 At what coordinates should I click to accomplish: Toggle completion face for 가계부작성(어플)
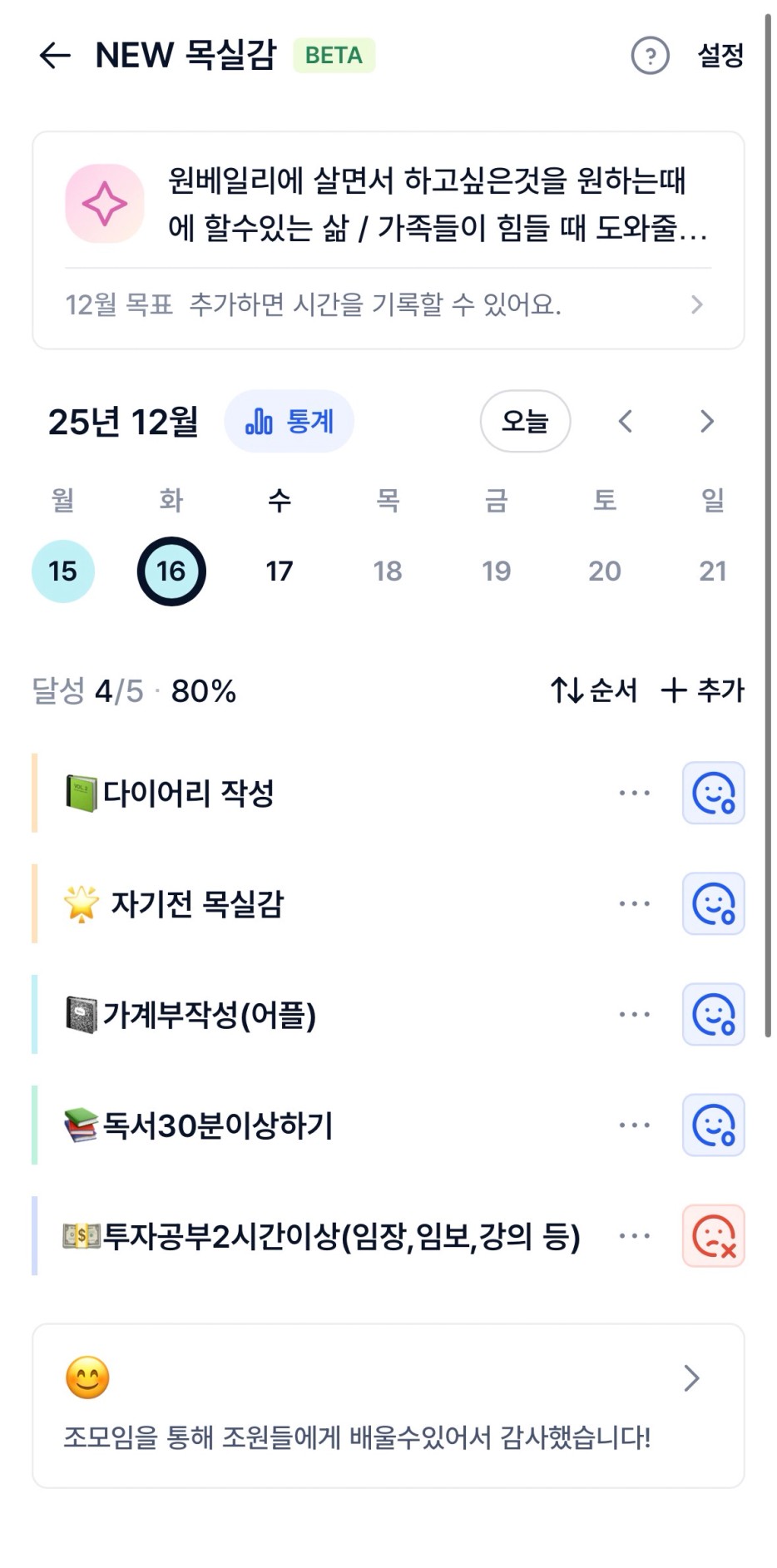click(713, 1014)
